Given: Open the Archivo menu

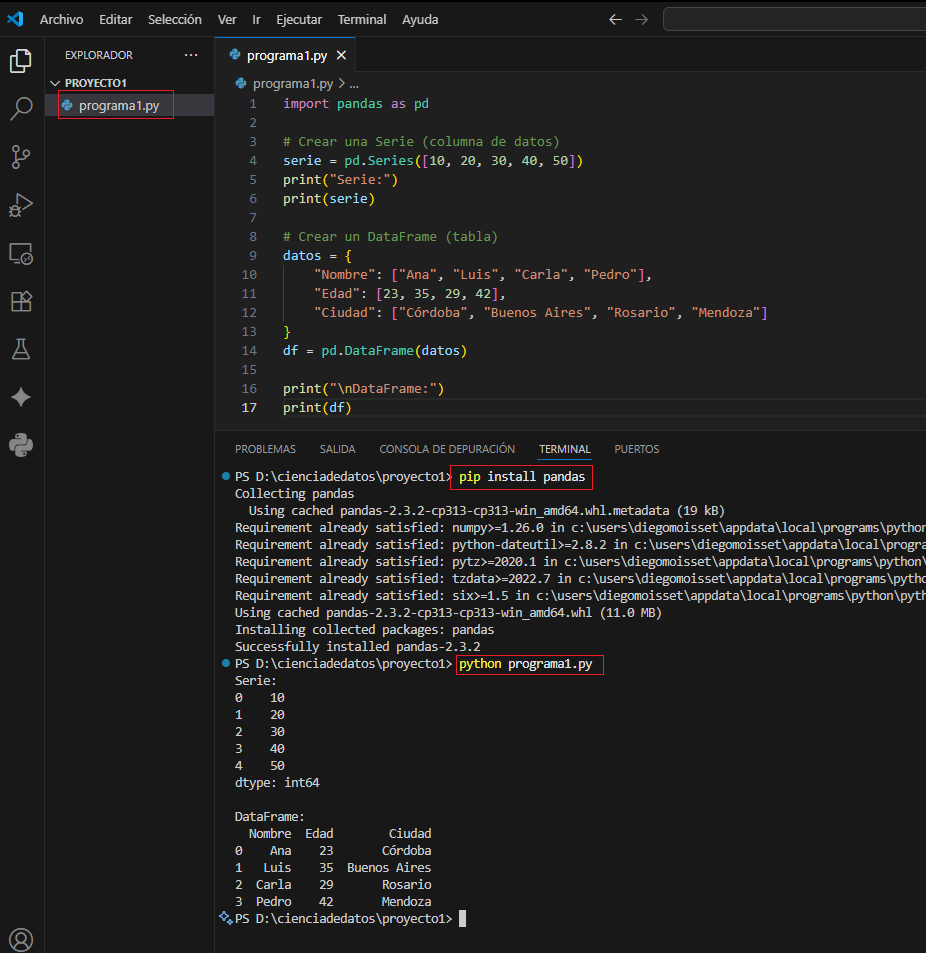Looking at the screenshot, I should pos(61,20).
